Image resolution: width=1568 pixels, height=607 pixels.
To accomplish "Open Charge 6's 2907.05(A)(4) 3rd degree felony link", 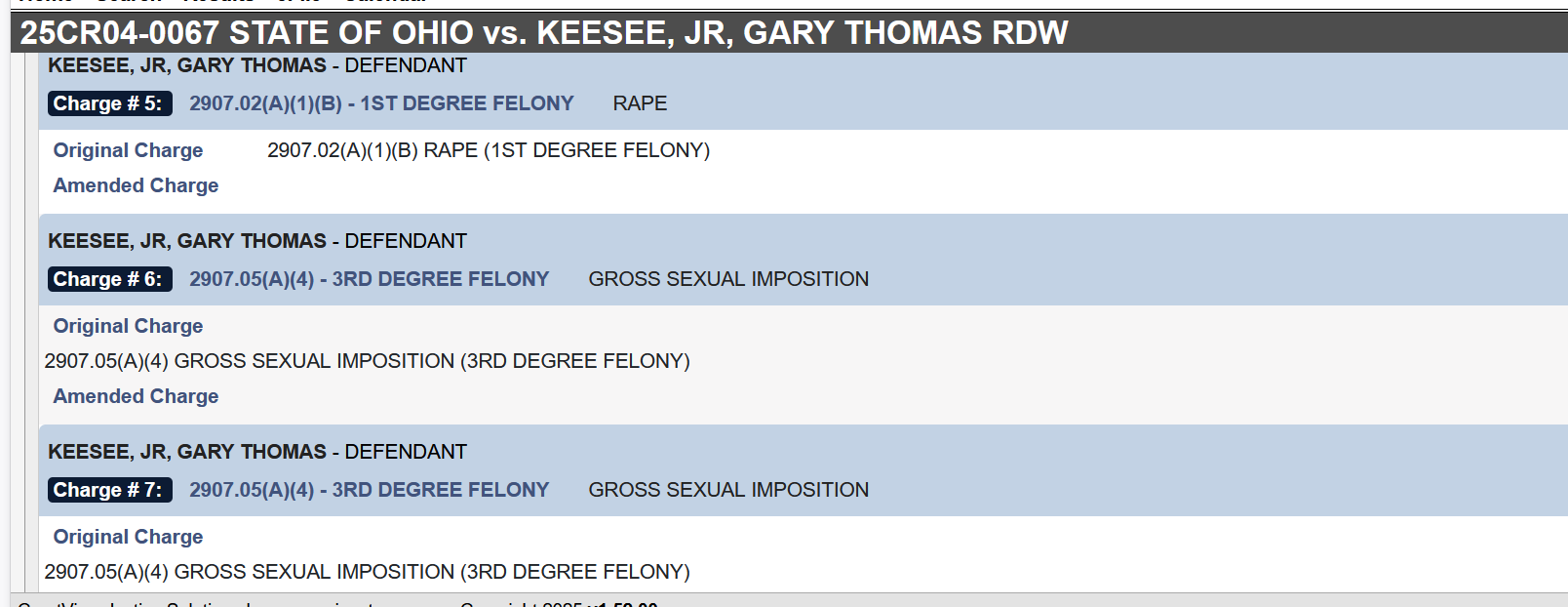I will pyautogui.click(x=370, y=279).
